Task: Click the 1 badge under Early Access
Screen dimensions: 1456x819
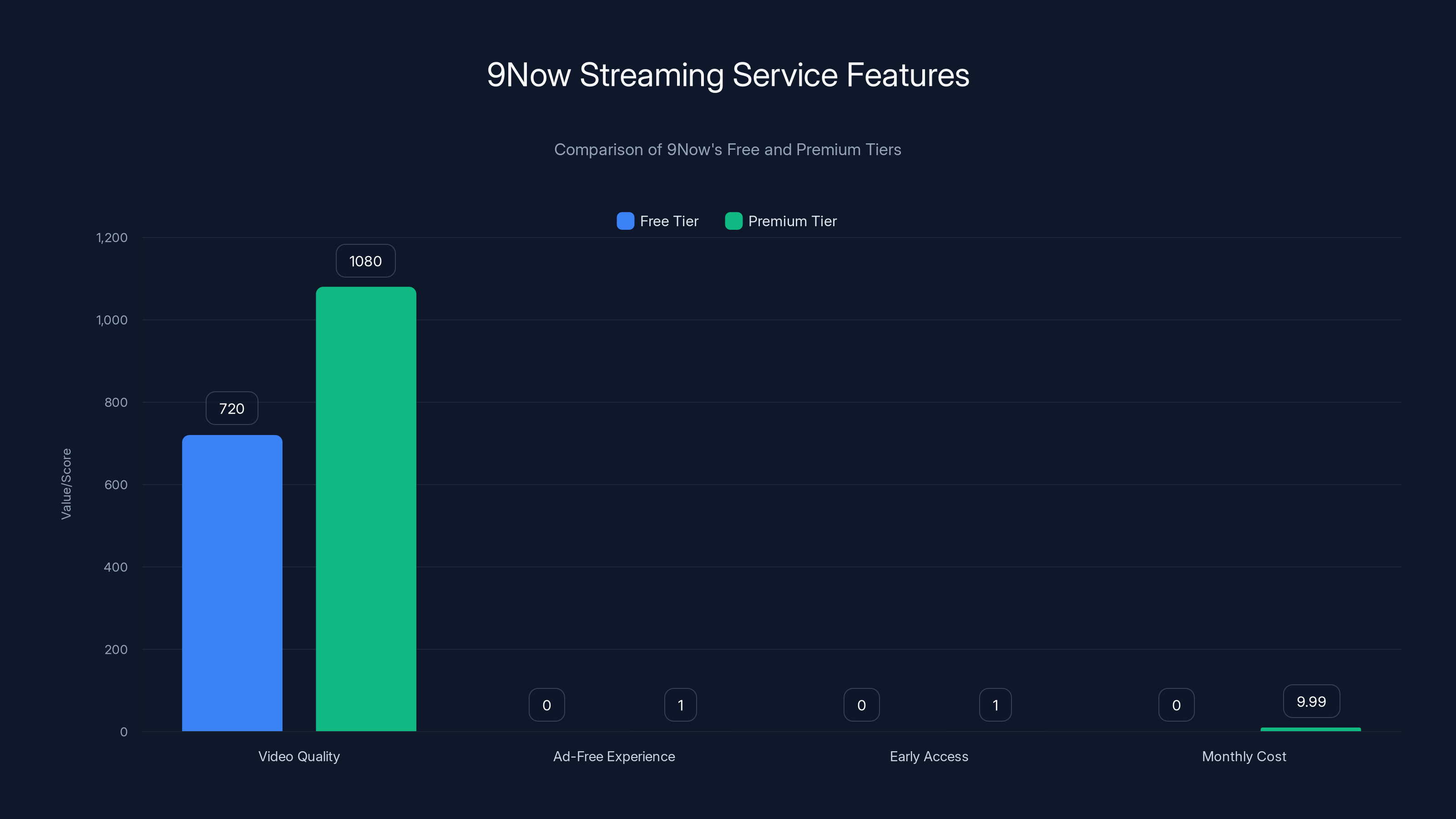Action: tap(995, 705)
